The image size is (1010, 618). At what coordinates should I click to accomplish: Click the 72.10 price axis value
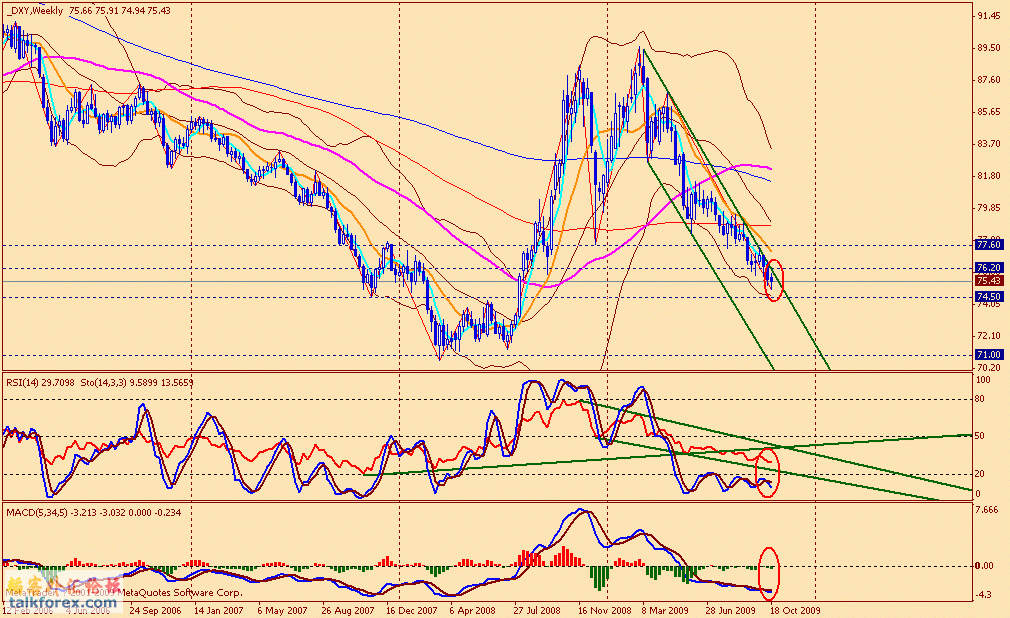pyautogui.click(x=989, y=336)
